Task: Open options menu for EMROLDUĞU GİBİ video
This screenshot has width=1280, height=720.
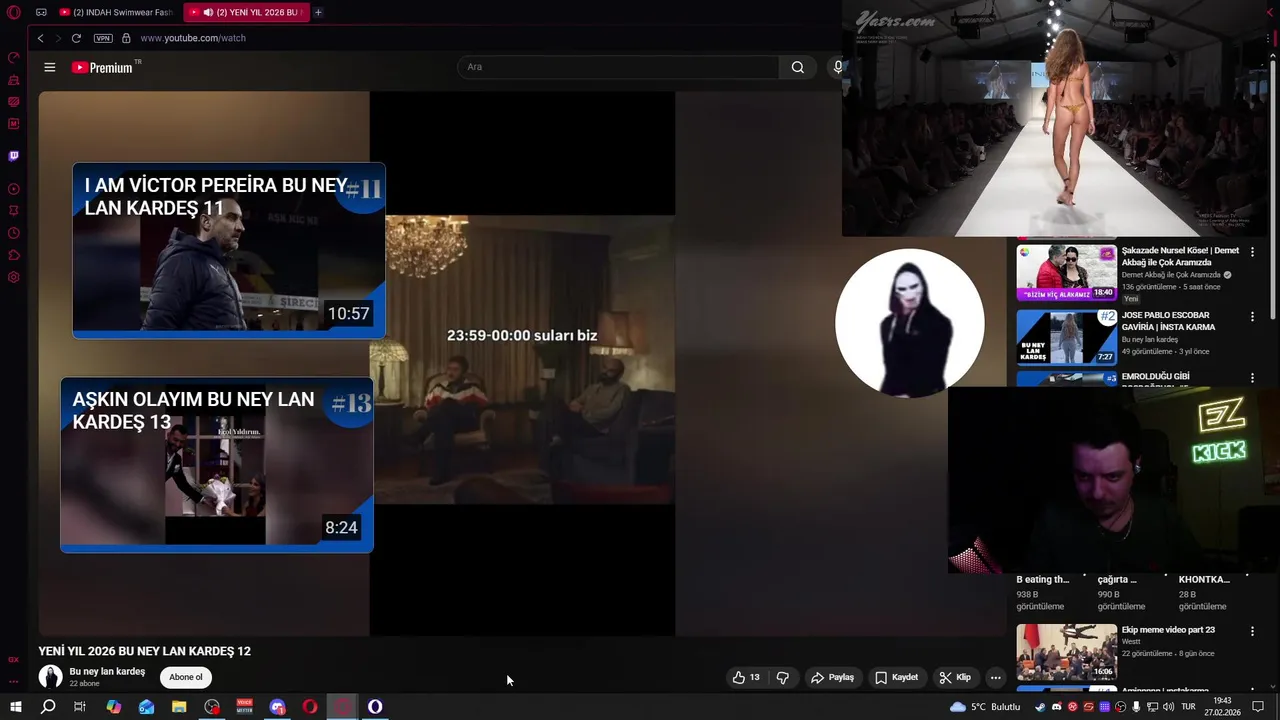Action: [1252, 378]
